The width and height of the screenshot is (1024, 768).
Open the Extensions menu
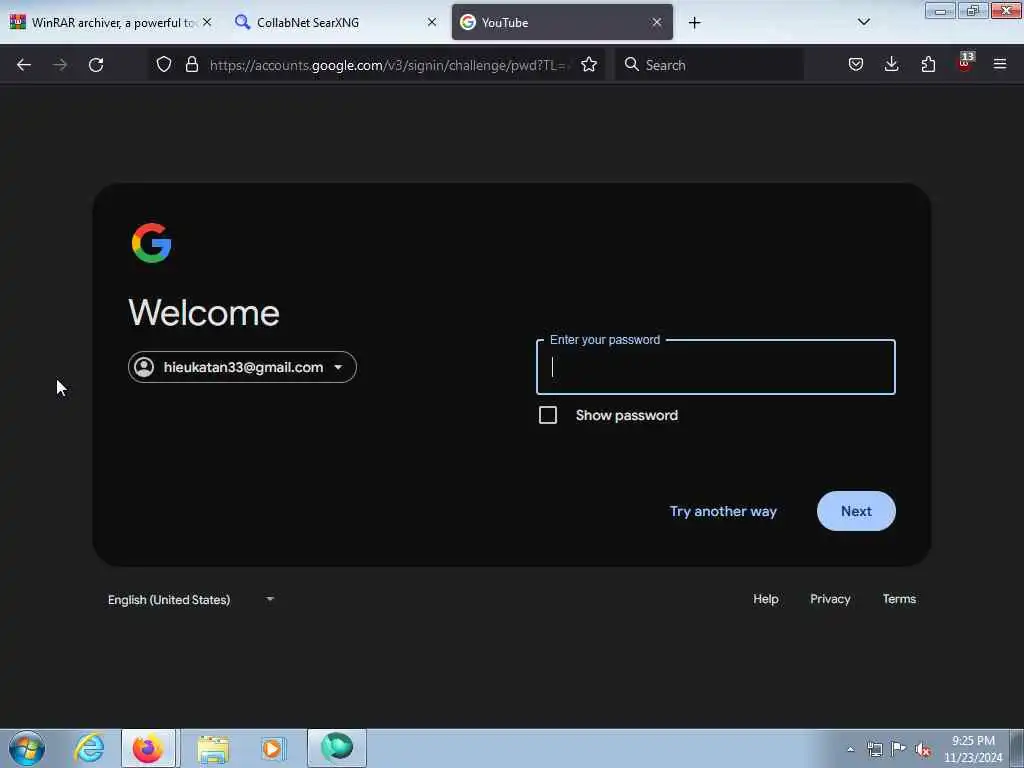coord(928,64)
